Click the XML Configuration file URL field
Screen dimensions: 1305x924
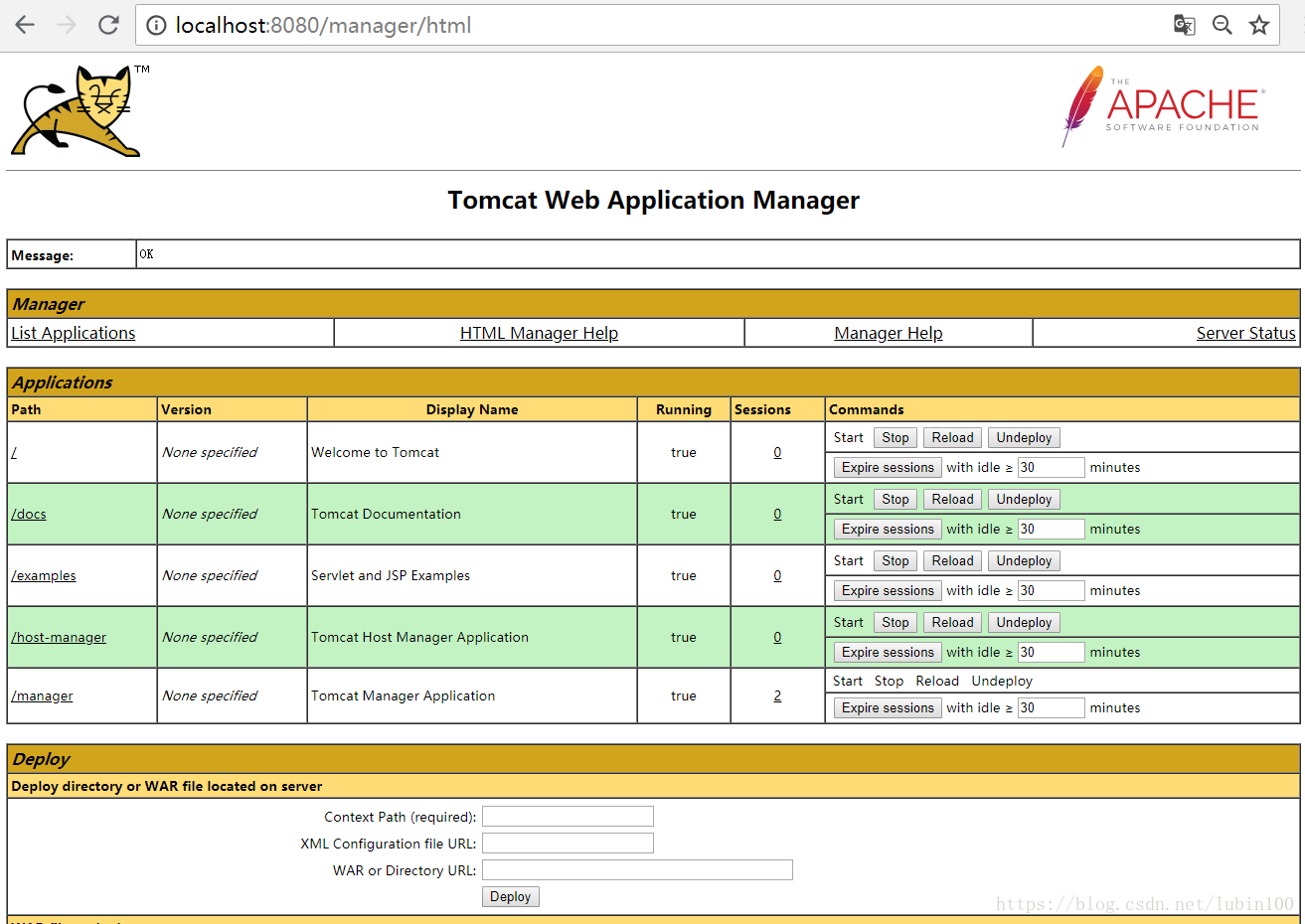pyautogui.click(x=568, y=844)
